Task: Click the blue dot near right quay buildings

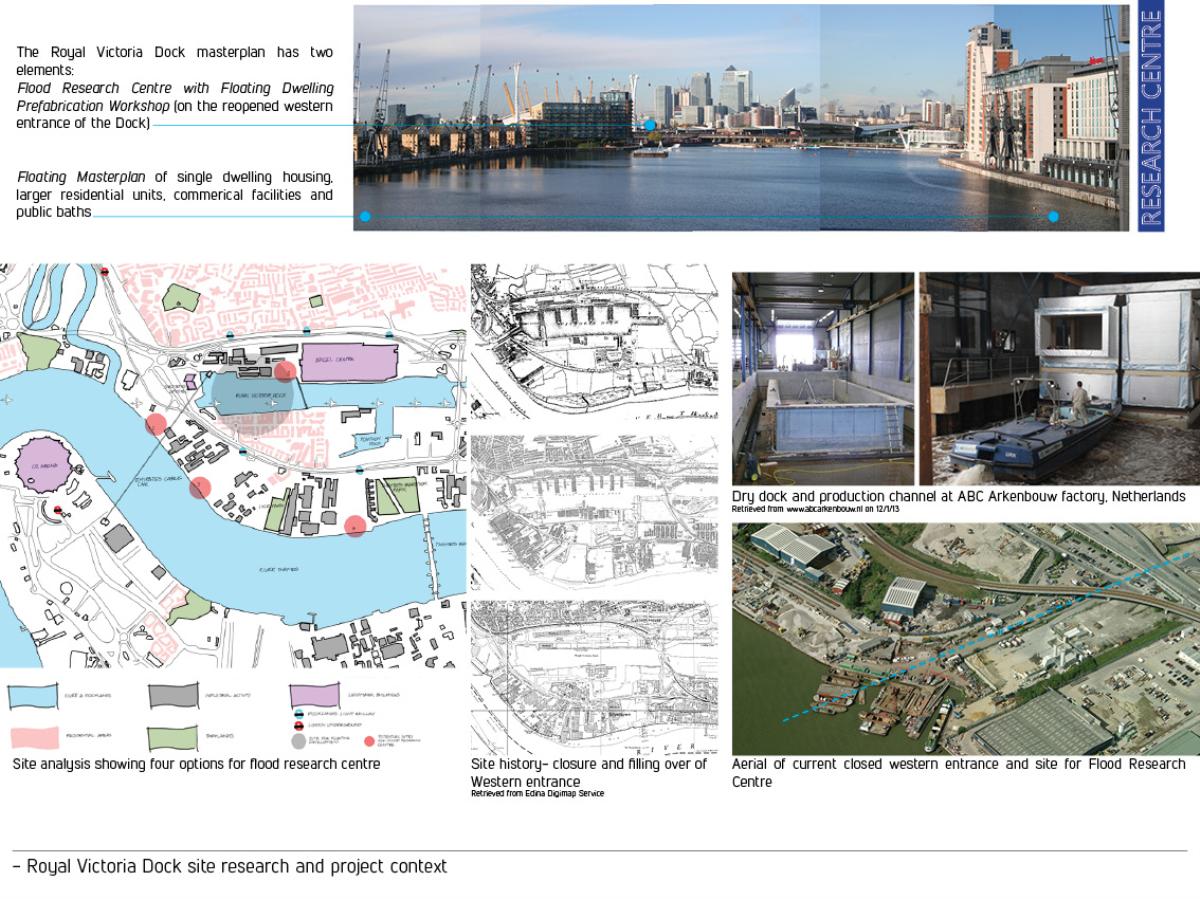Action: point(1053,216)
